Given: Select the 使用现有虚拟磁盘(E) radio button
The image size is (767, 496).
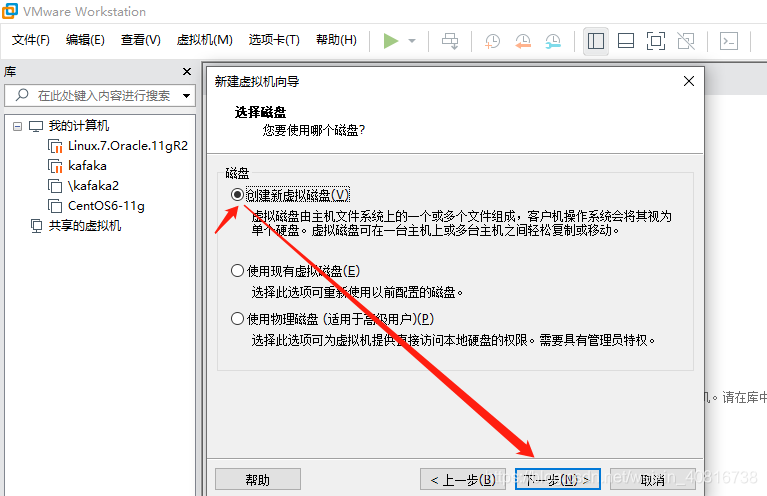Looking at the screenshot, I should [237, 271].
